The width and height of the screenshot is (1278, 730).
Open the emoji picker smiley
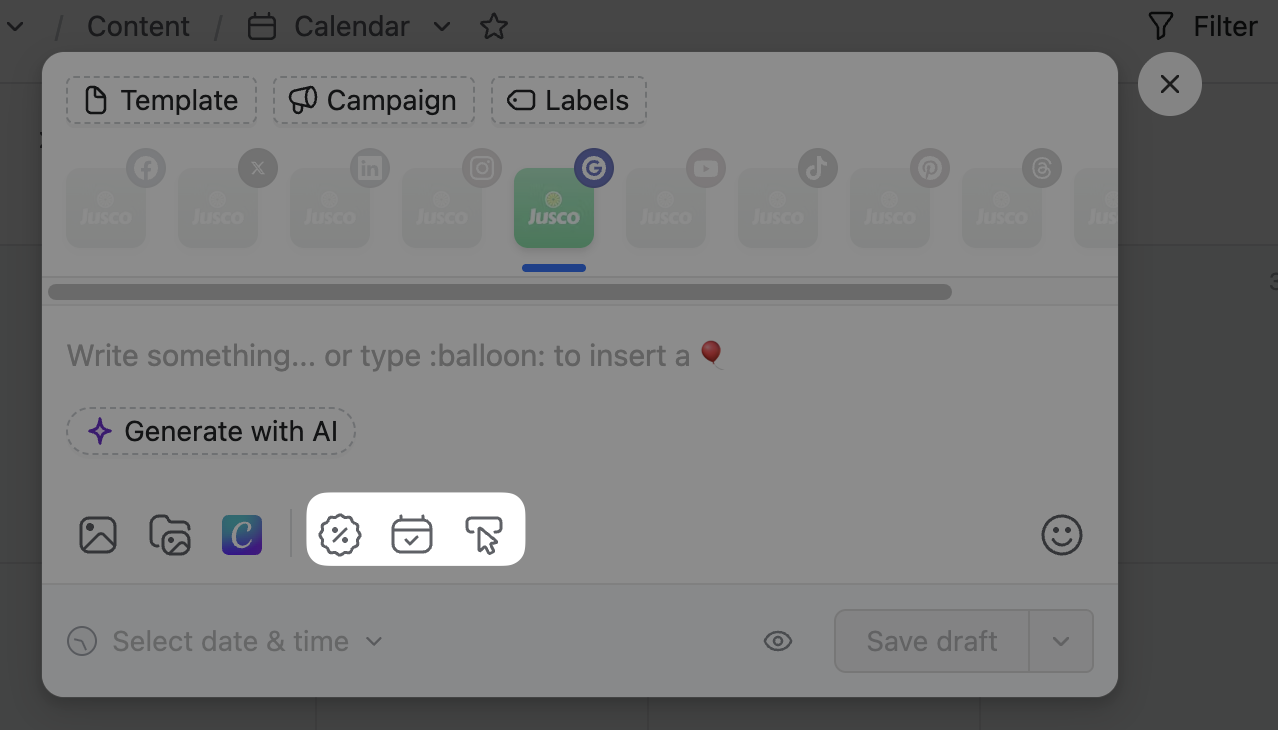tap(1062, 535)
